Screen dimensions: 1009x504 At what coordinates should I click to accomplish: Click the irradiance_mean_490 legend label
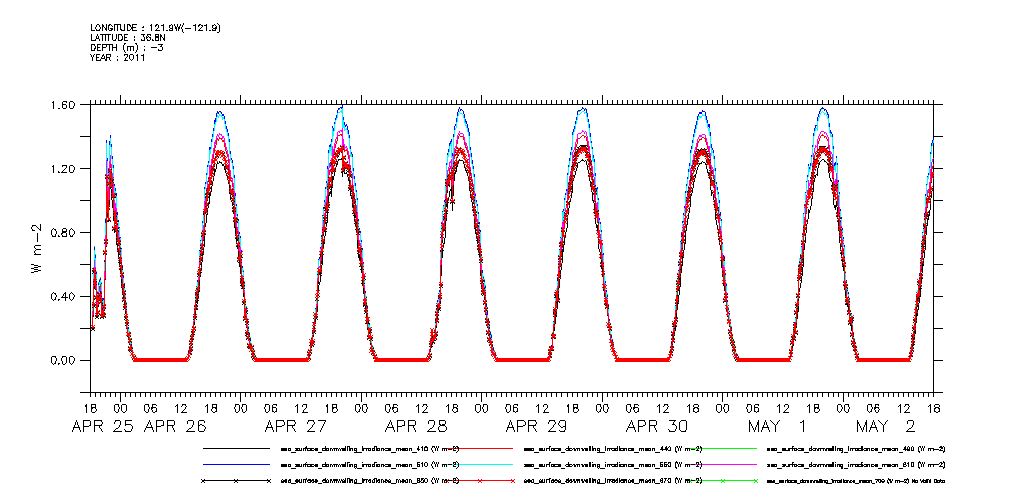pos(856,448)
